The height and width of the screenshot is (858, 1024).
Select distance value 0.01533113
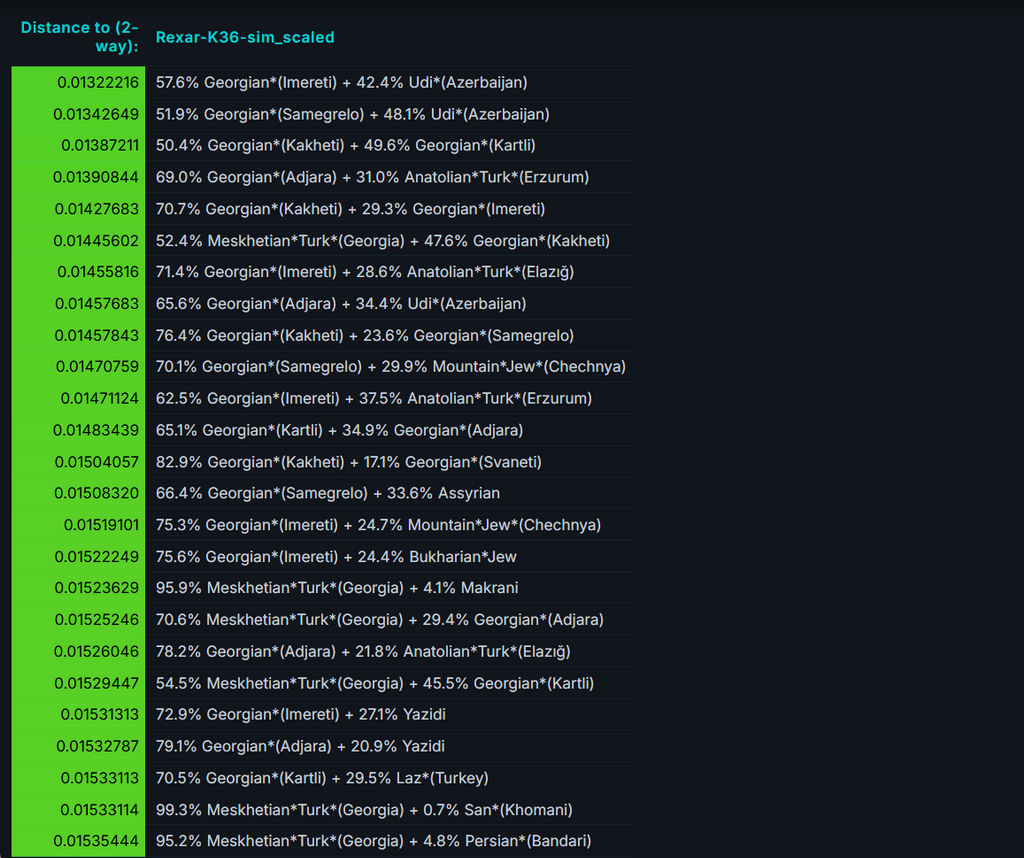(99, 778)
